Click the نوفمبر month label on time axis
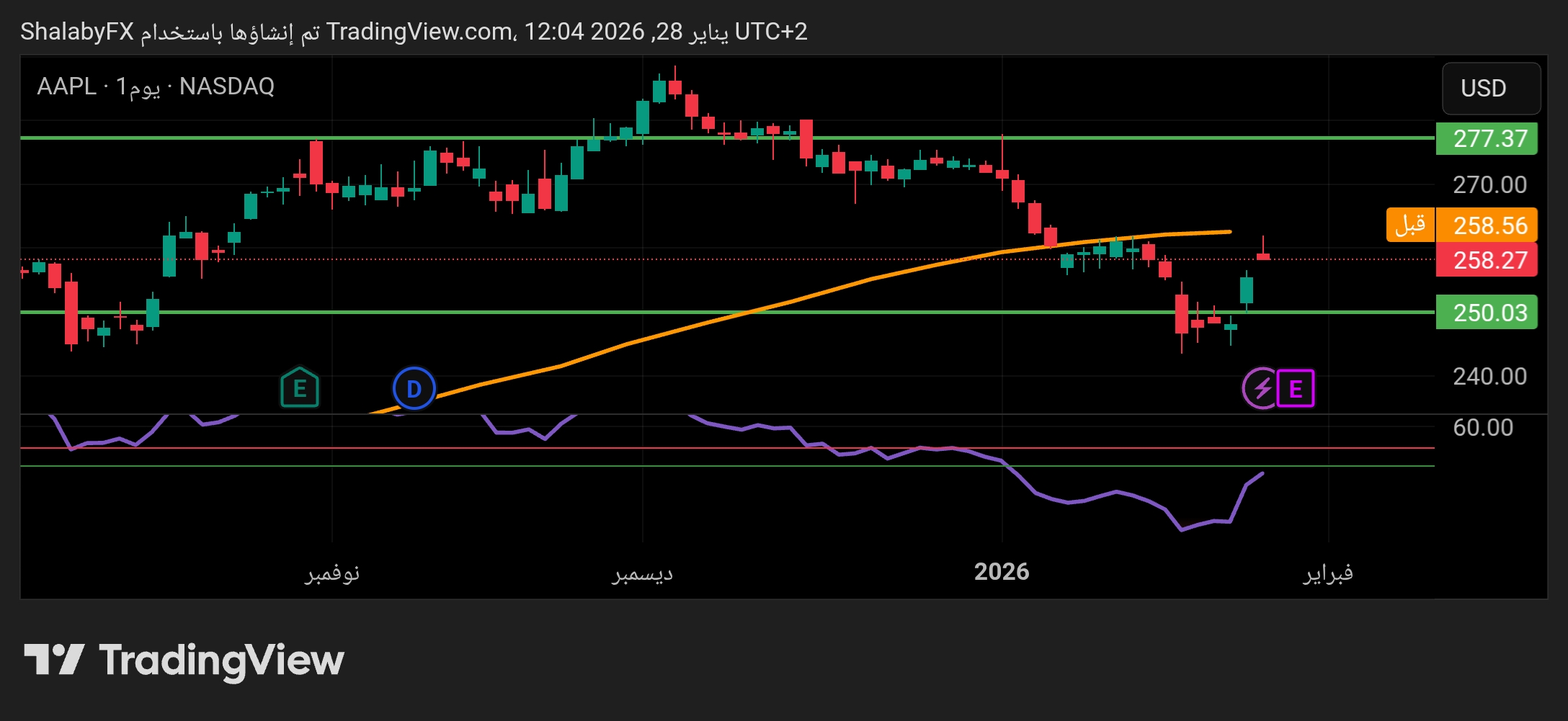This screenshot has height=721, width=1568. tap(332, 573)
